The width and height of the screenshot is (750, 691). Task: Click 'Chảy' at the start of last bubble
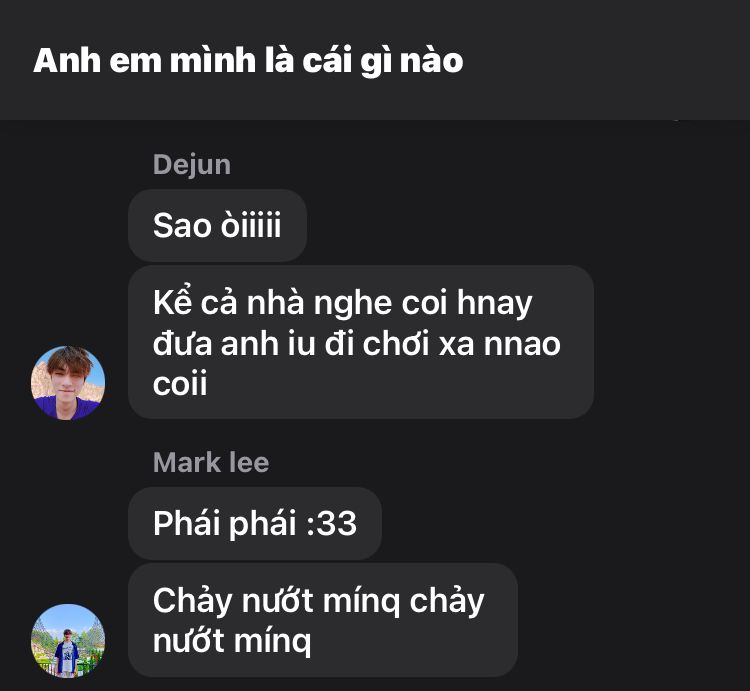coord(193,601)
